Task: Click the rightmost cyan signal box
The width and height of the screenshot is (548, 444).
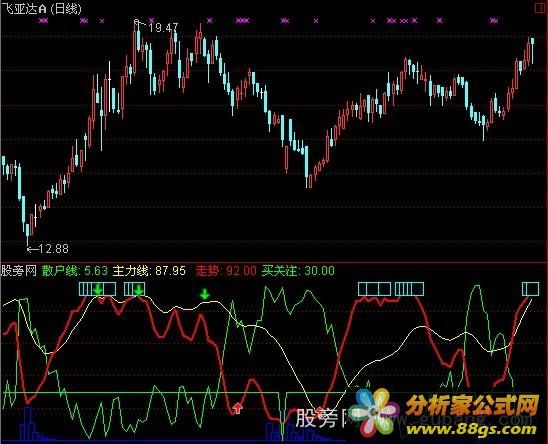Action: [x=531, y=289]
